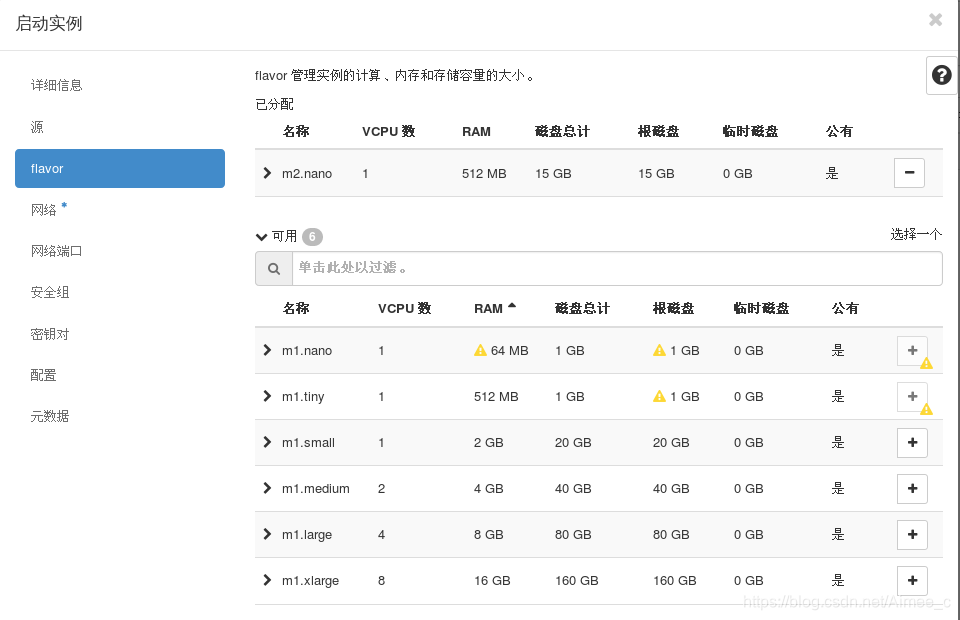The height and width of the screenshot is (620, 960).
Task: Add the m1.xlarge flavor with plus button
Action: tap(912, 580)
